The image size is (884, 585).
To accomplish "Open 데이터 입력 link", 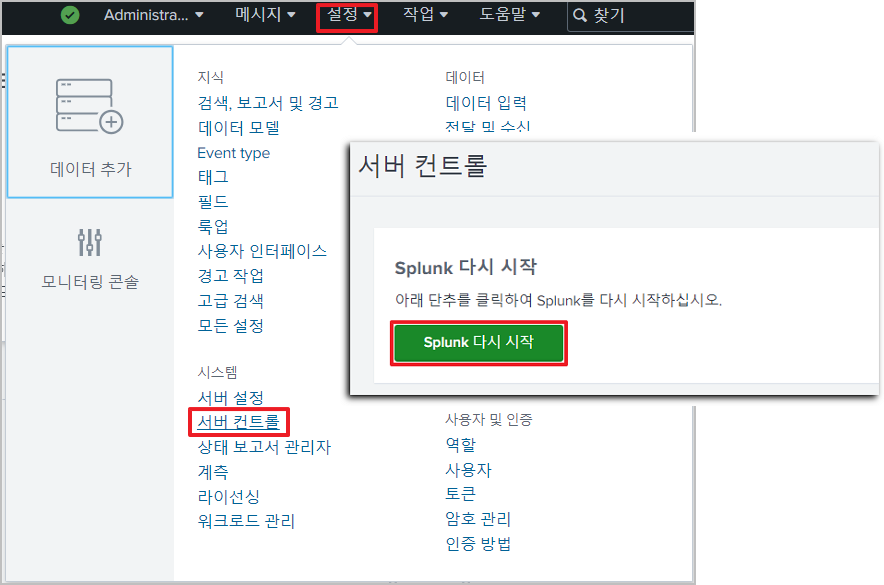I will (x=486, y=103).
